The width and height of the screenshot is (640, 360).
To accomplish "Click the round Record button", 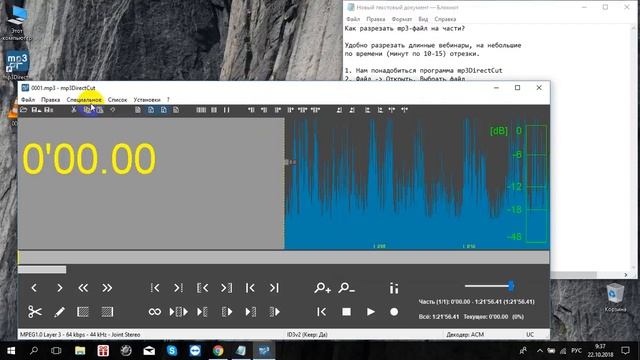I will pos(394,312).
